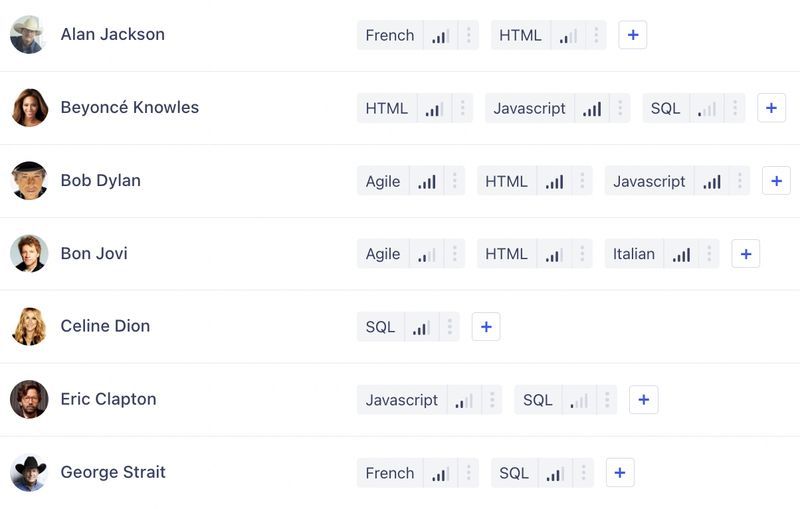This screenshot has width=800, height=509.
Task: Click Beyoncé Knowles' SQL skill tag
Action: point(665,109)
